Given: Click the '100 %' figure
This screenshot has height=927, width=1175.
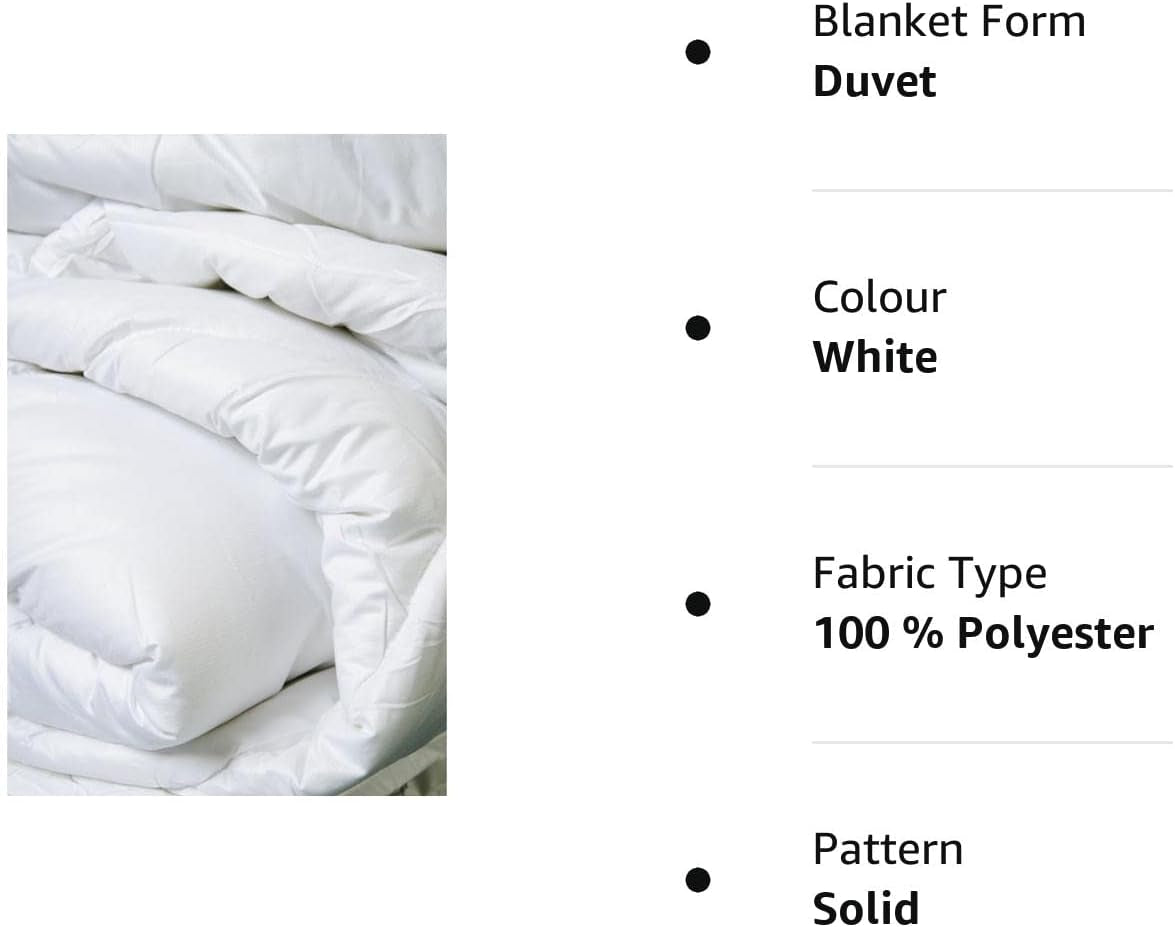Looking at the screenshot, I should (x=878, y=632).
